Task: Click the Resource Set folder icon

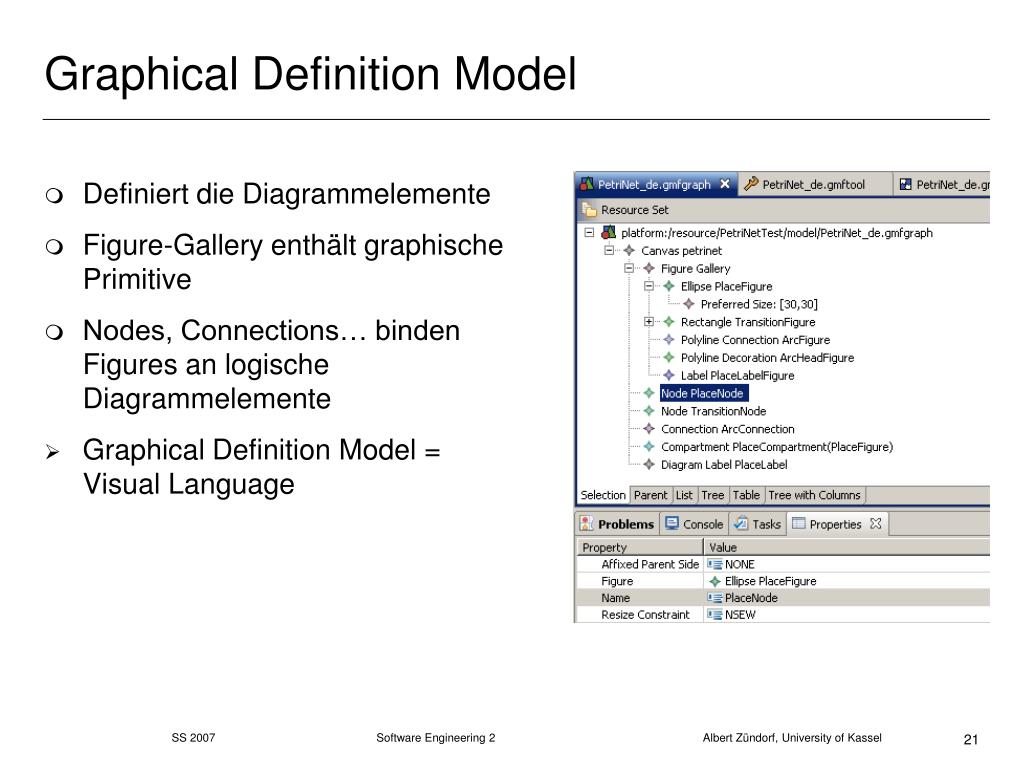Action: click(589, 210)
